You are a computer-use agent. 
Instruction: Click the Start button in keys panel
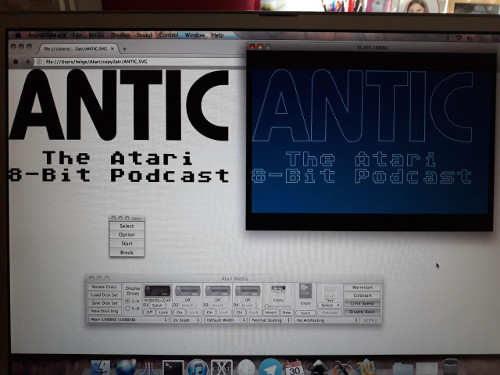coord(127,243)
